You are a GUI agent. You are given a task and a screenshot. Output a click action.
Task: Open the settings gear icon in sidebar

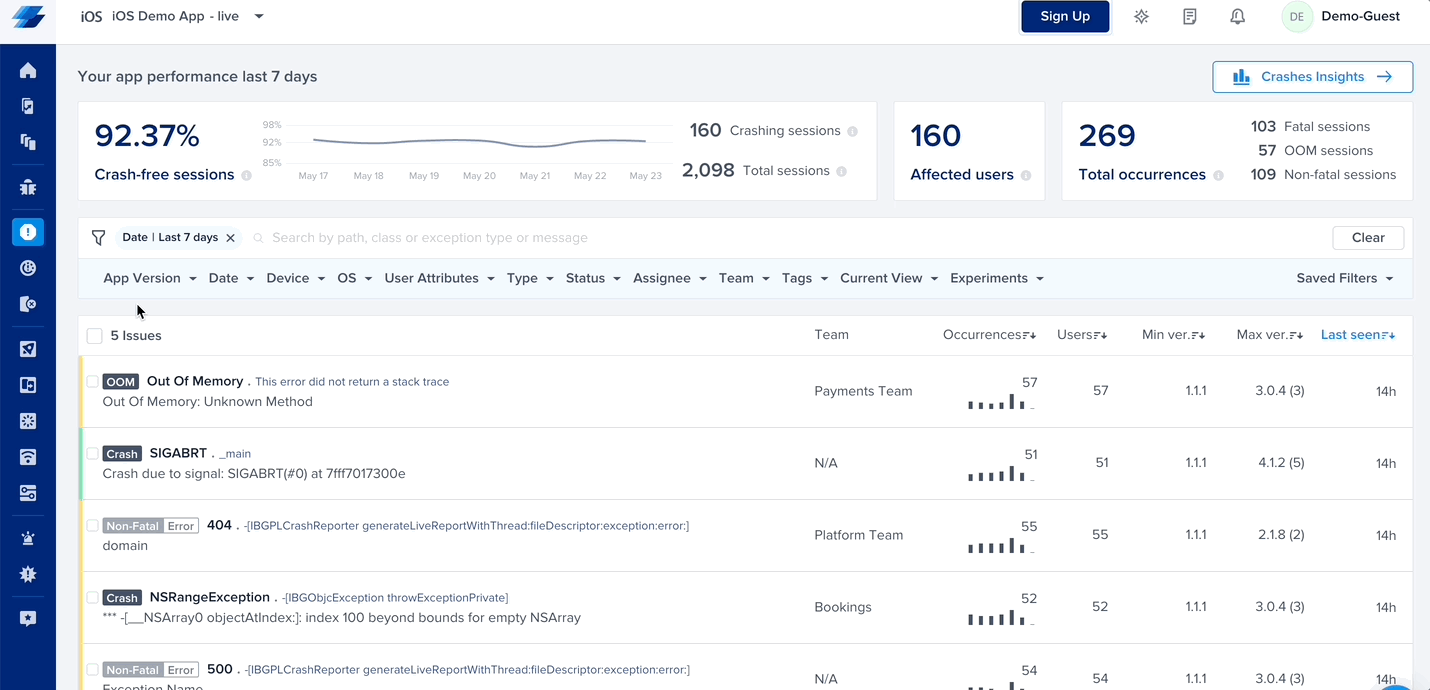(x=28, y=574)
